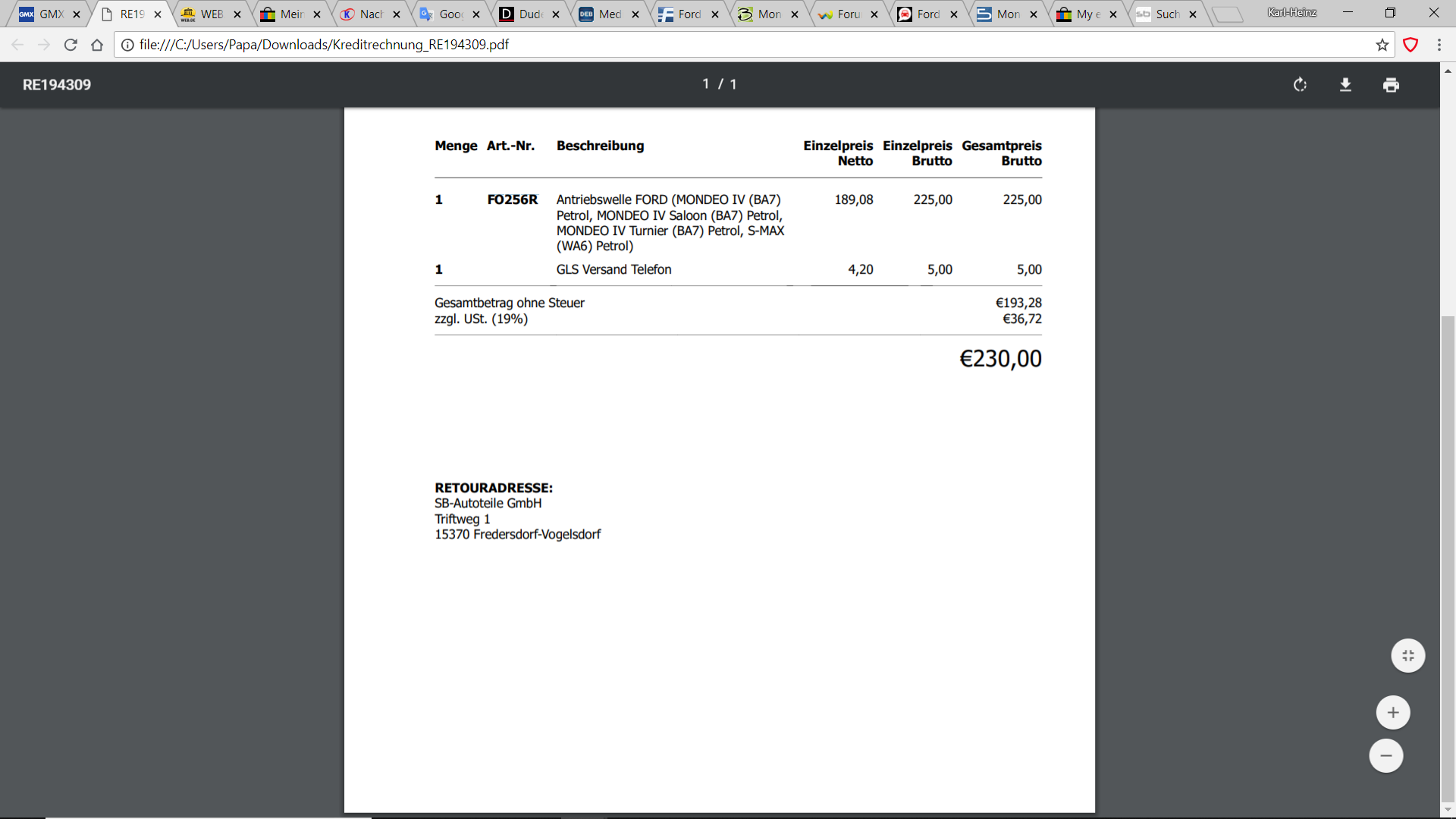Close the Such tab
This screenshot has height=819, width=1456.
[1193, 14]
